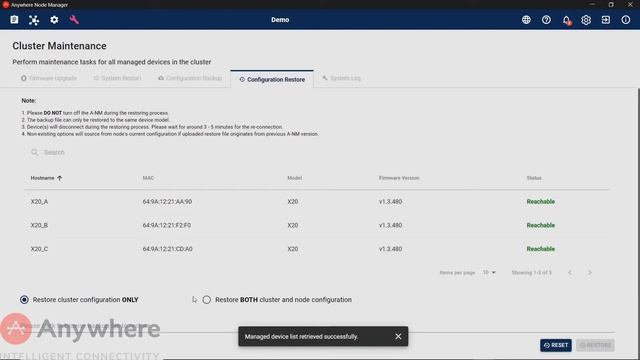Click MAC address 64:9A:12:21:AA:90
This screenshot has height=360, width=640.
click(x=167, y=202)
